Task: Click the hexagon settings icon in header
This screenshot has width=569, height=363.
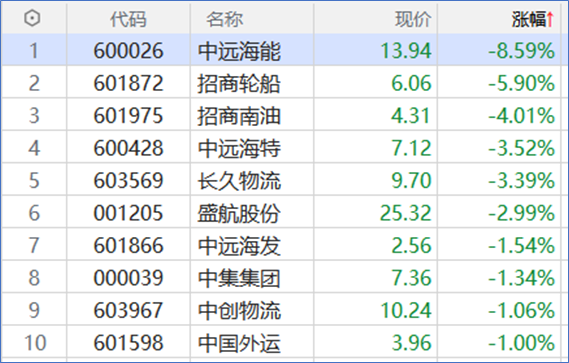Action: click(32, 18)
